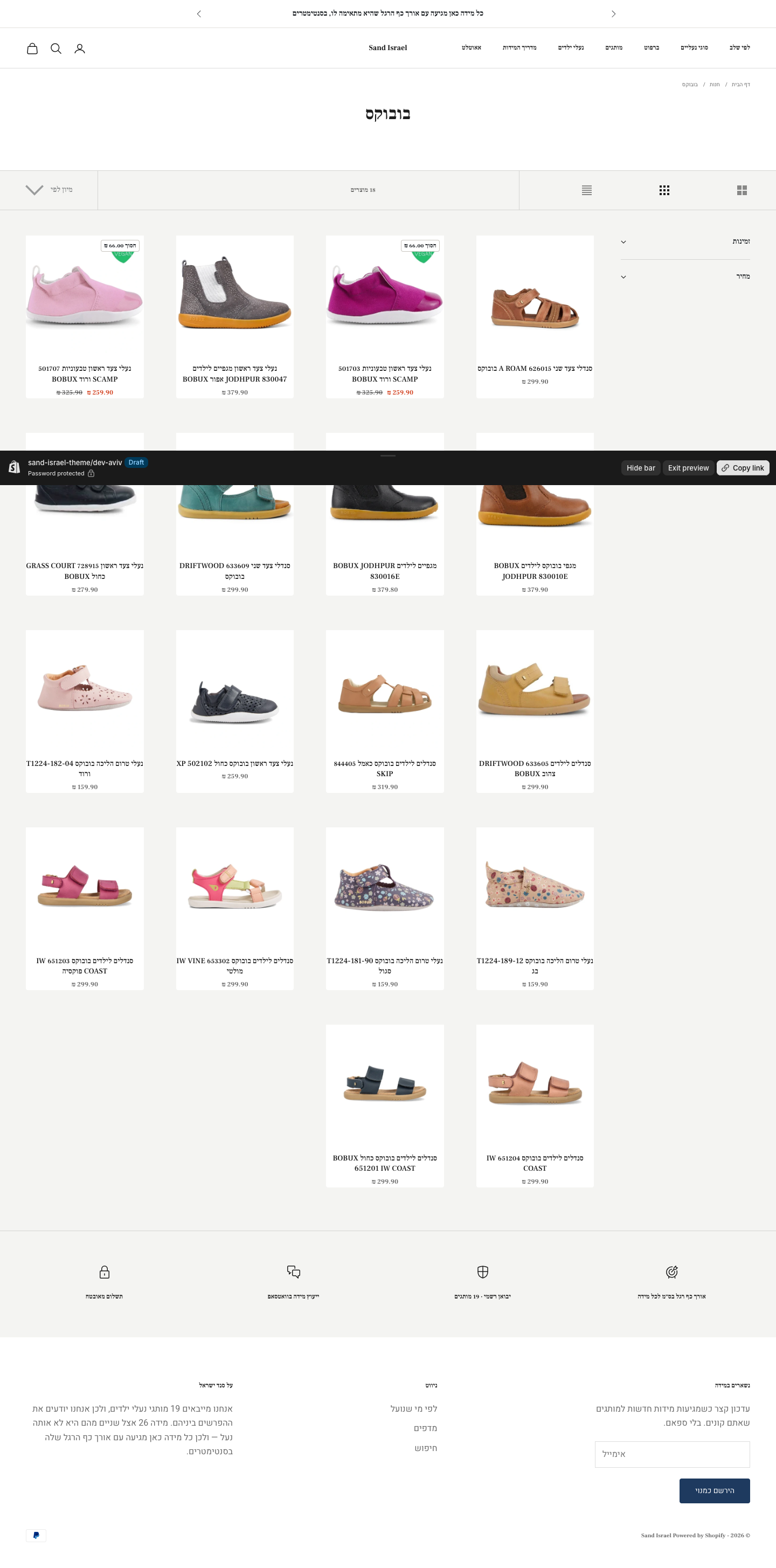Open footer link לפי מי שנועל
776x1568 pixels.
[x=414, y=1408]
